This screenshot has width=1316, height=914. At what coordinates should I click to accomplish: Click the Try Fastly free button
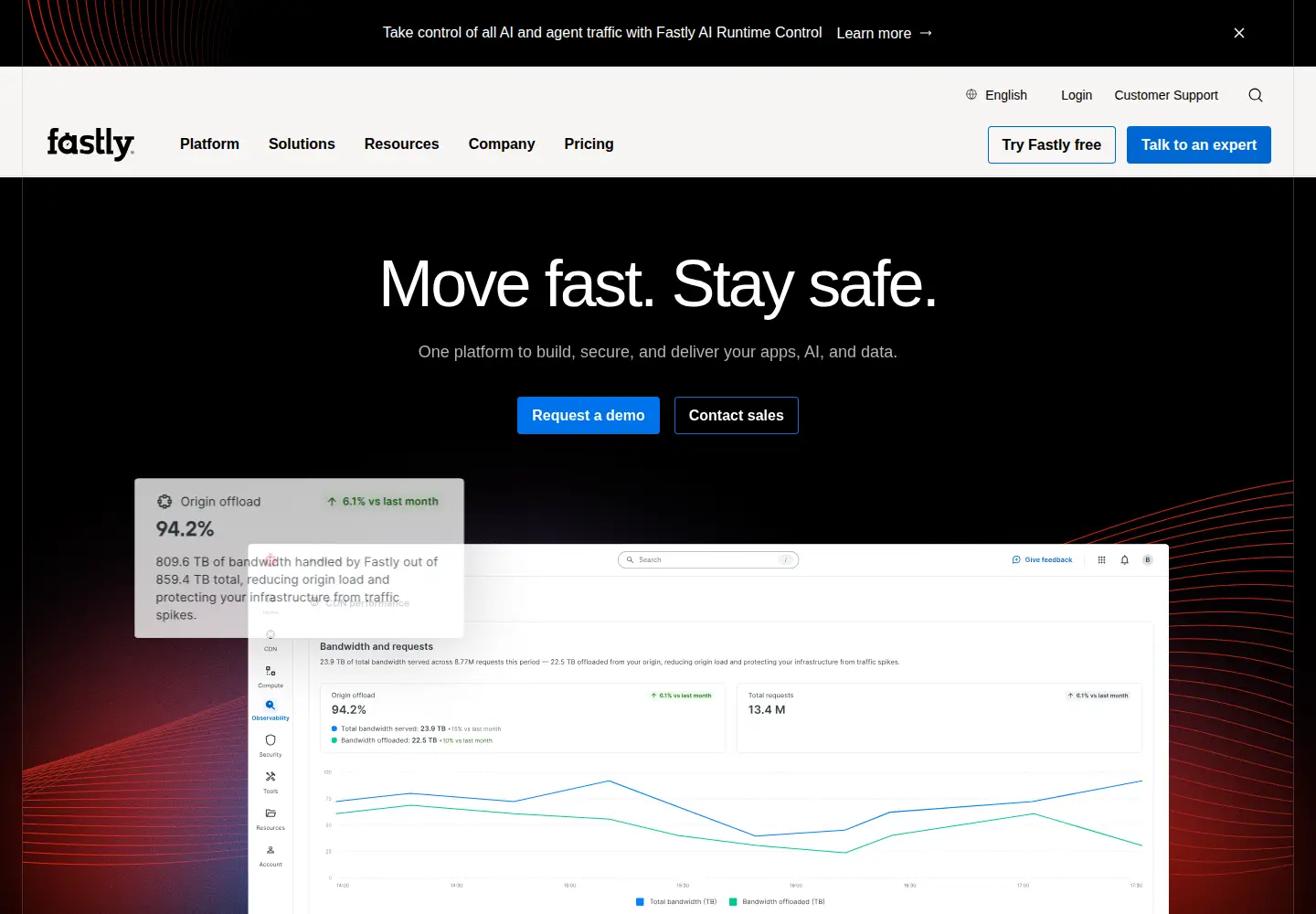[x=1052, y=144]
